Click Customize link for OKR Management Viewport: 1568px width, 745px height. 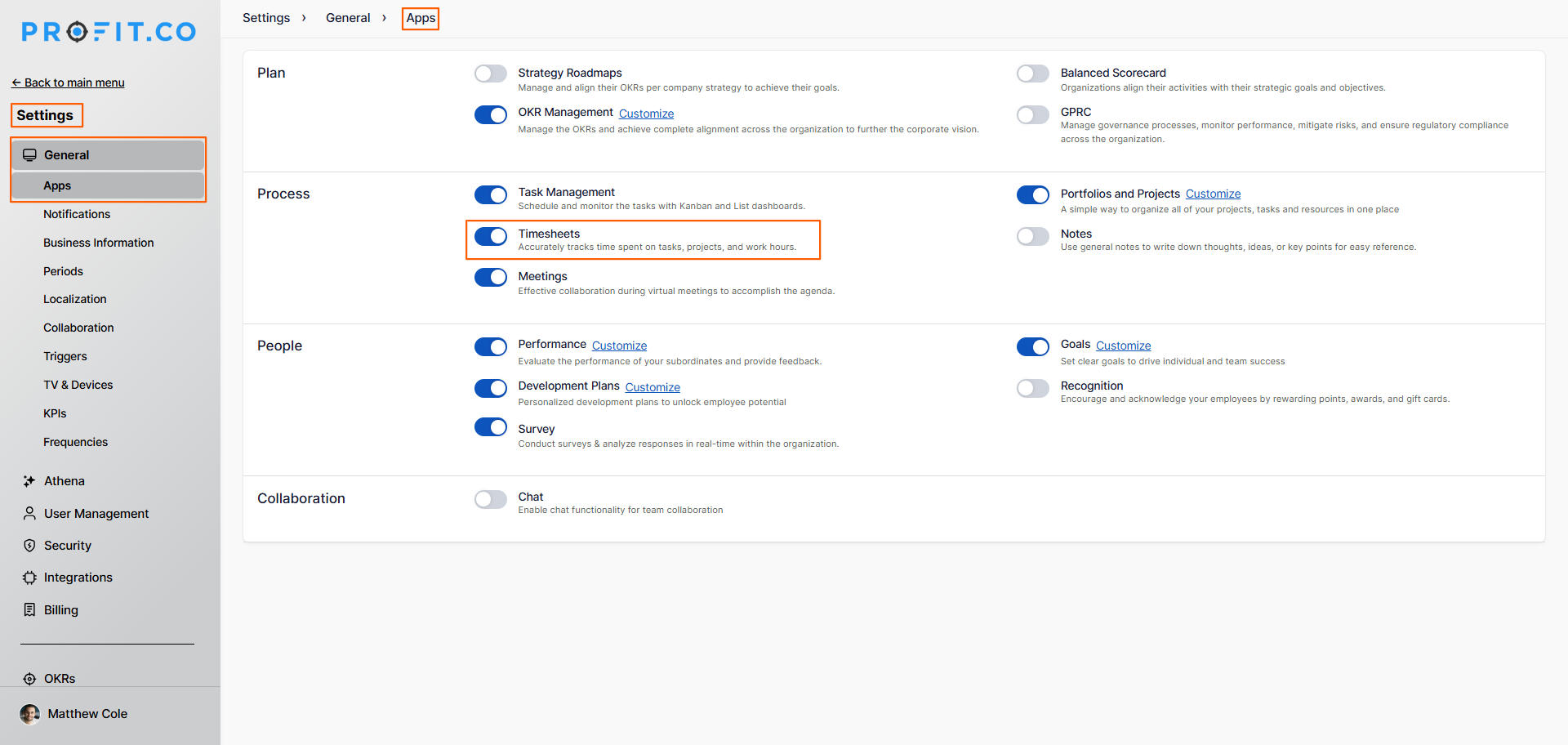tap(646, 114)
